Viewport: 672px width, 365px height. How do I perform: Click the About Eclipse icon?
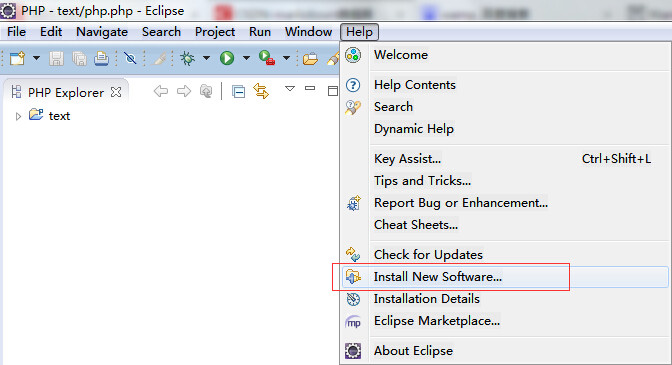click(353, 351)
